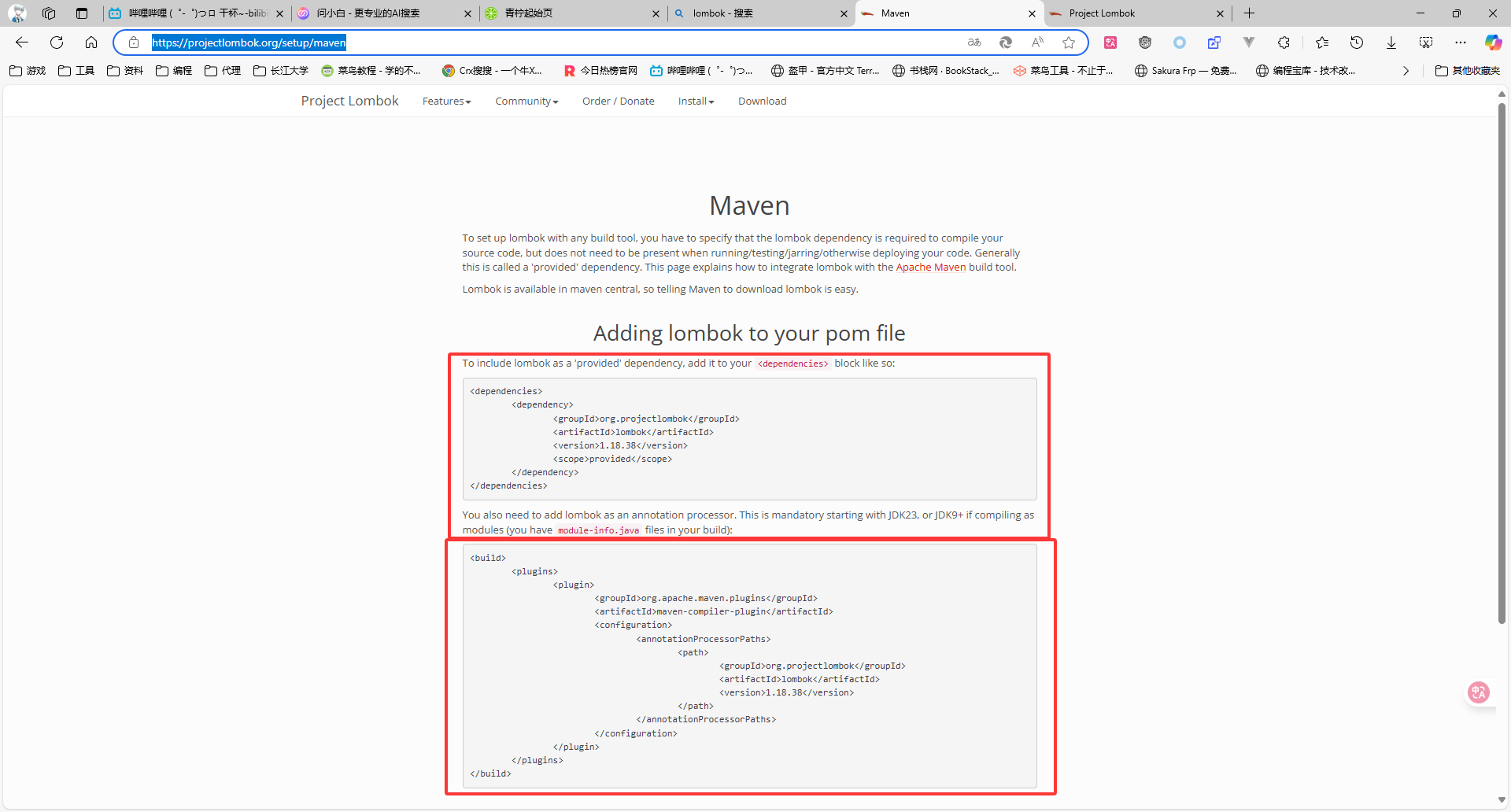Open the Apache Maven link
This screenshot has height=812, width=1511.
tap(930, 268)
